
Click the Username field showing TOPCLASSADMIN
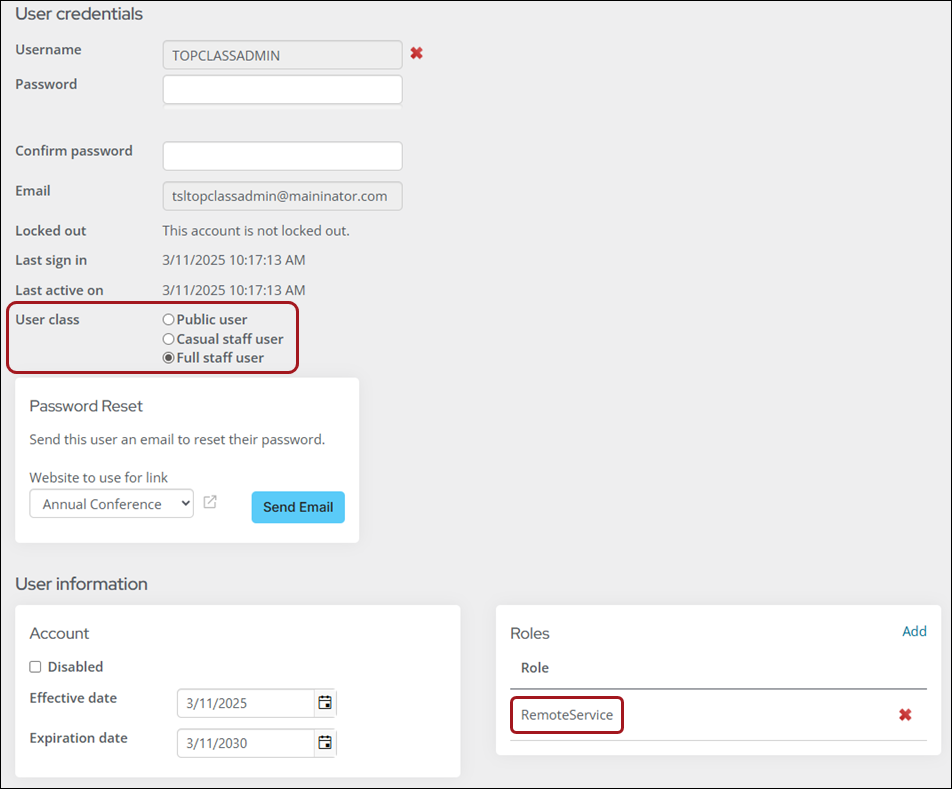click(x=282, y=55)
